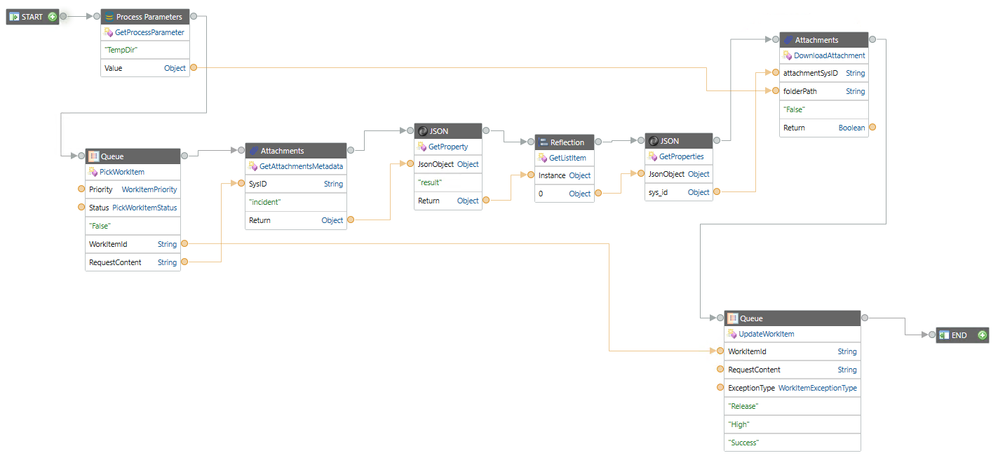Click the END node icon
This screenshot has width=998, height=472.
(x=945, y=335)
